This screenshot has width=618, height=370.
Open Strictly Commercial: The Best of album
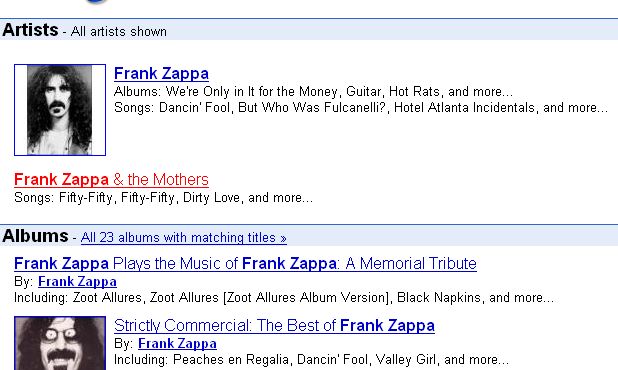274,325
